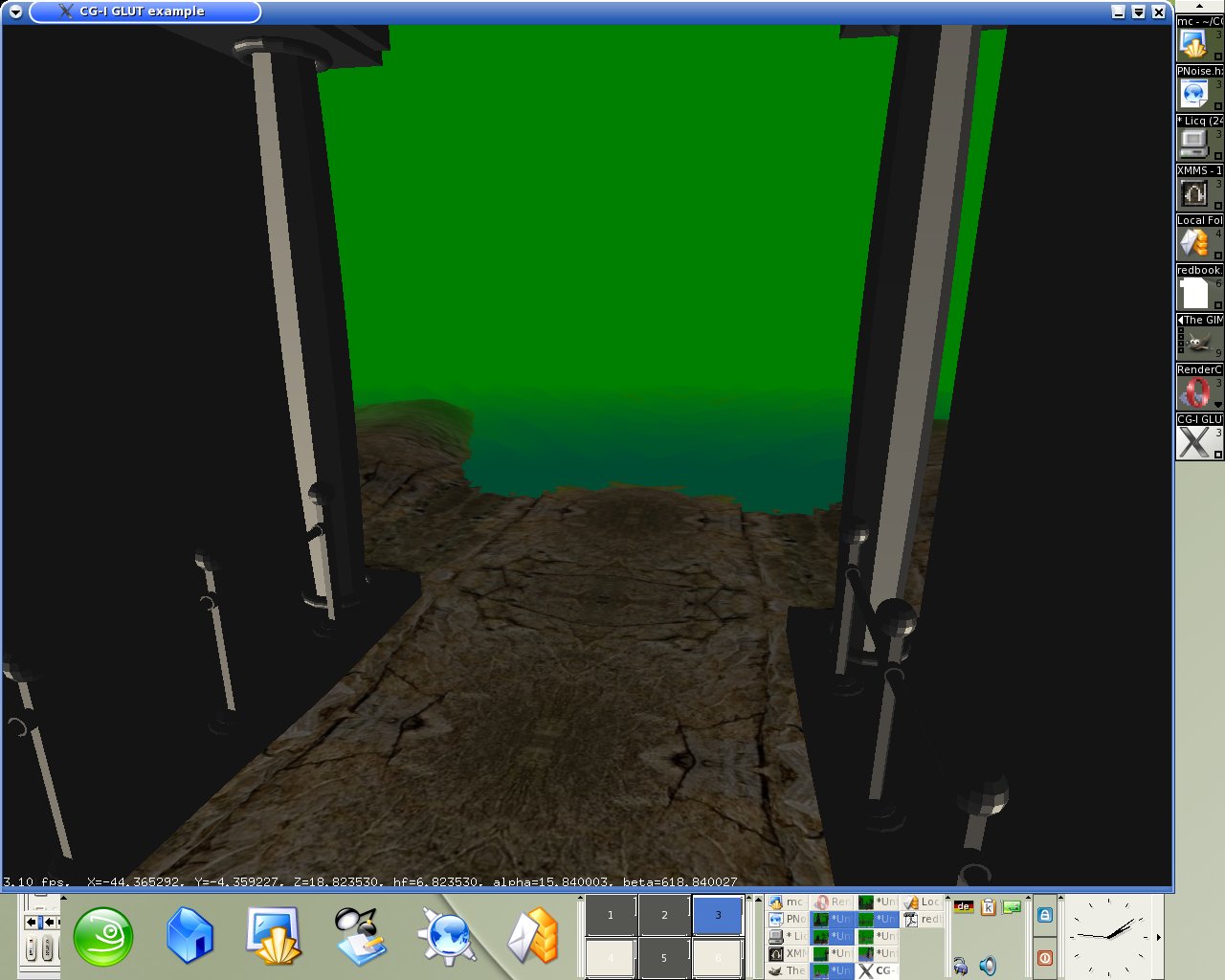Expand the pager applet handle arrow
Screen dimensions: 1225x980
click(x=581, y=900)
